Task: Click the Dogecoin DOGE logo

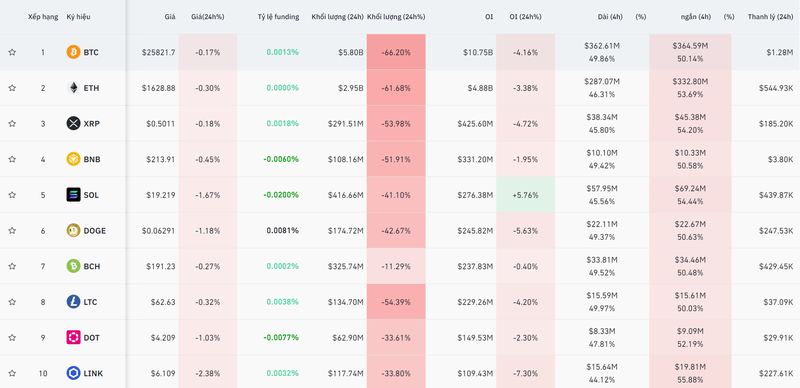Action: click(73, 231)
